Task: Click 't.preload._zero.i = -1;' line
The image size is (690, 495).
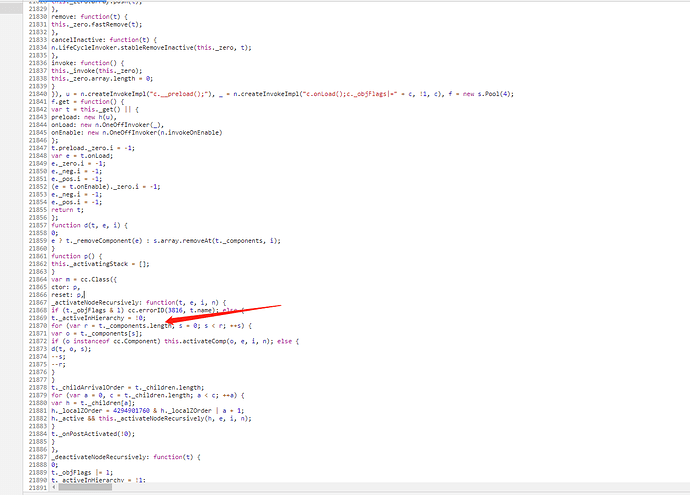Action: point(93,148)
